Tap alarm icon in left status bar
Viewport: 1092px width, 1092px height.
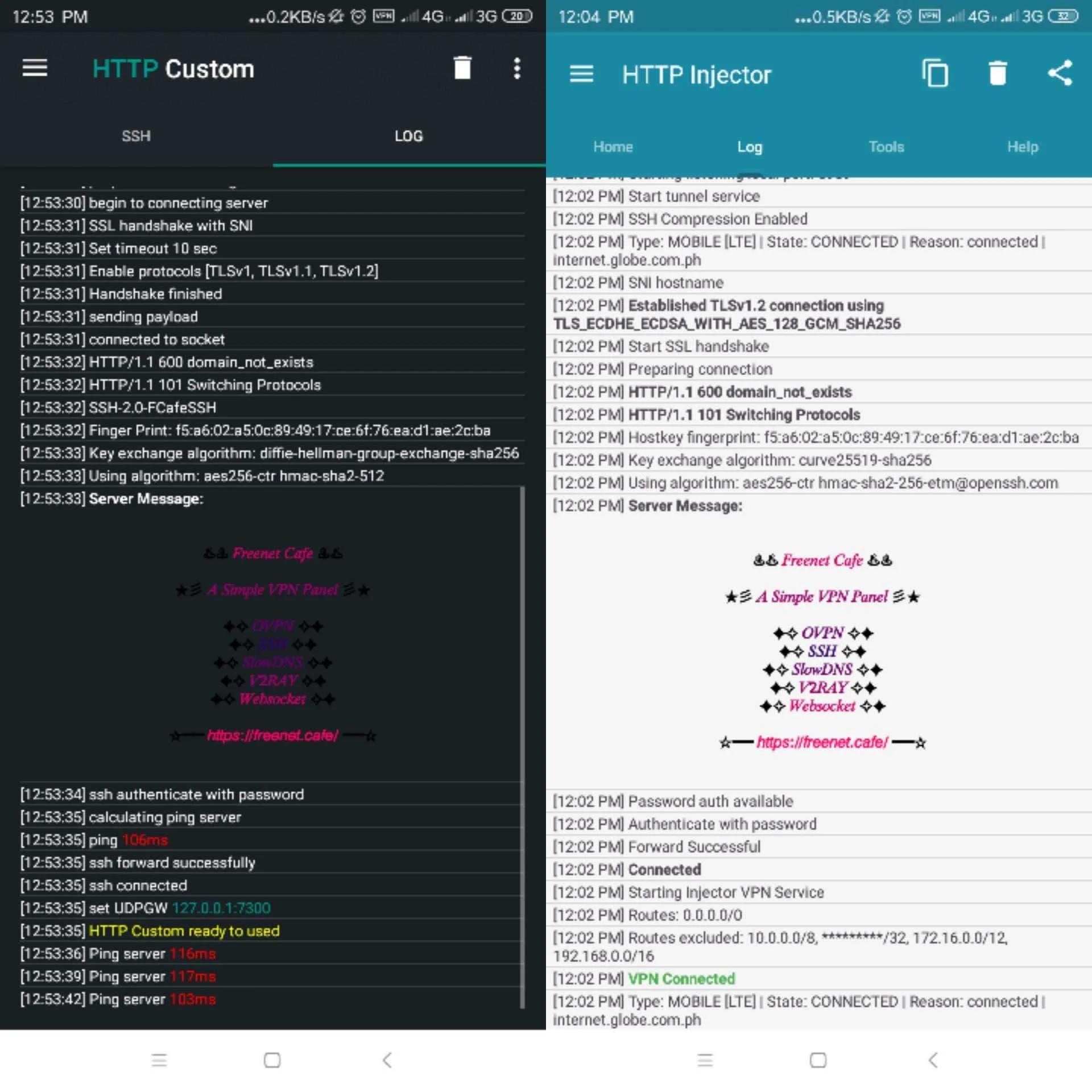[358, 16]
